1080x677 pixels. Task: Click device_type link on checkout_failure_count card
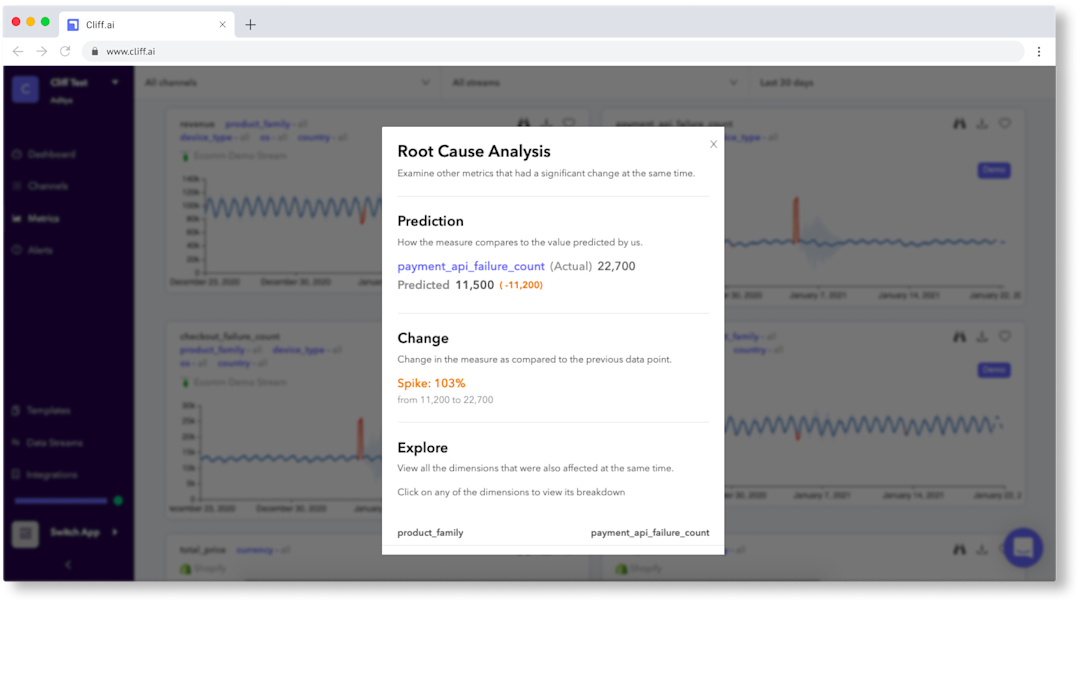pyautogui.click(x=298, y=350)
